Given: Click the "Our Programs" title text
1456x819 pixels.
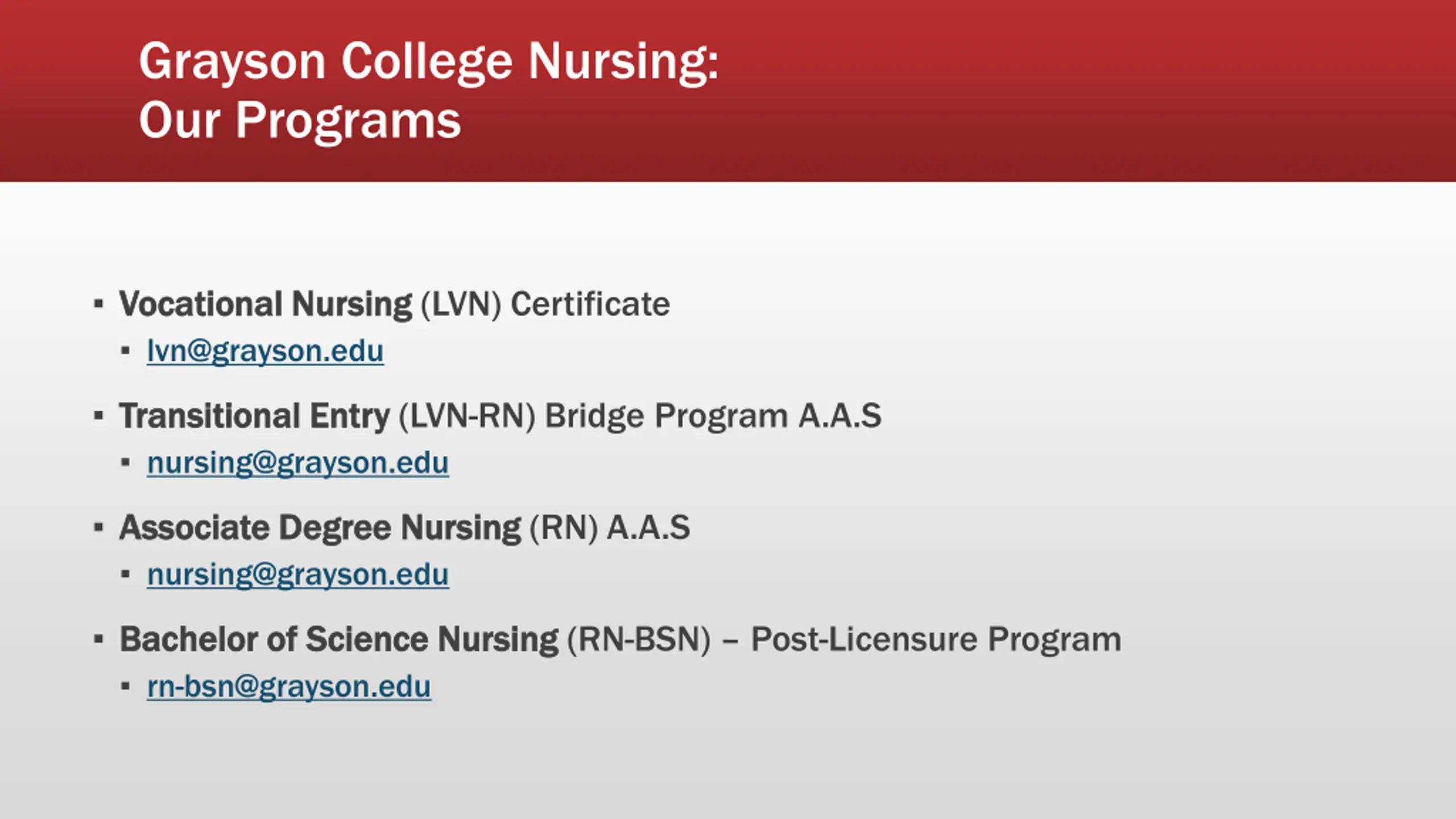Looking at the screenshot, I should click(300, 120).
